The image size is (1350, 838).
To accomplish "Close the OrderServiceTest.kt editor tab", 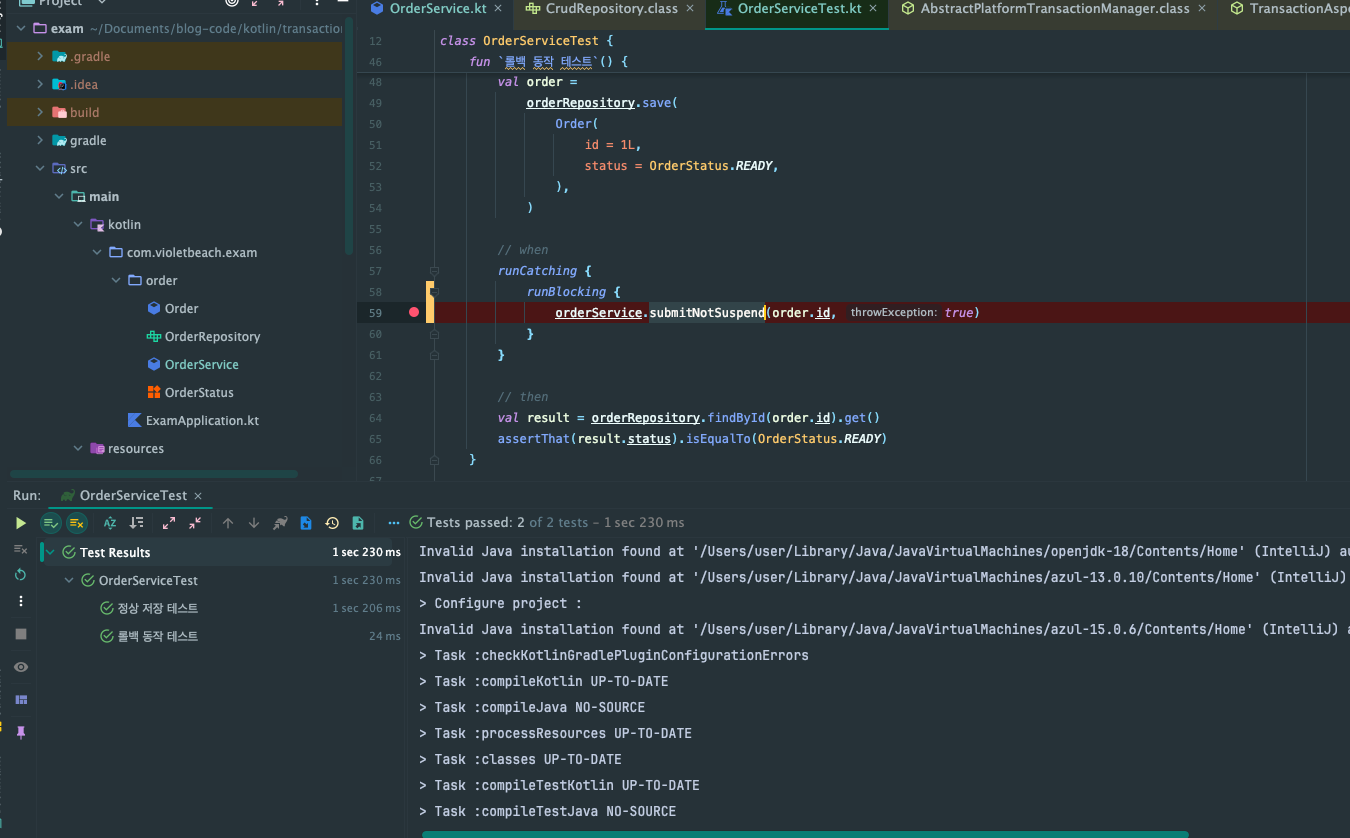I will (874, 9).
